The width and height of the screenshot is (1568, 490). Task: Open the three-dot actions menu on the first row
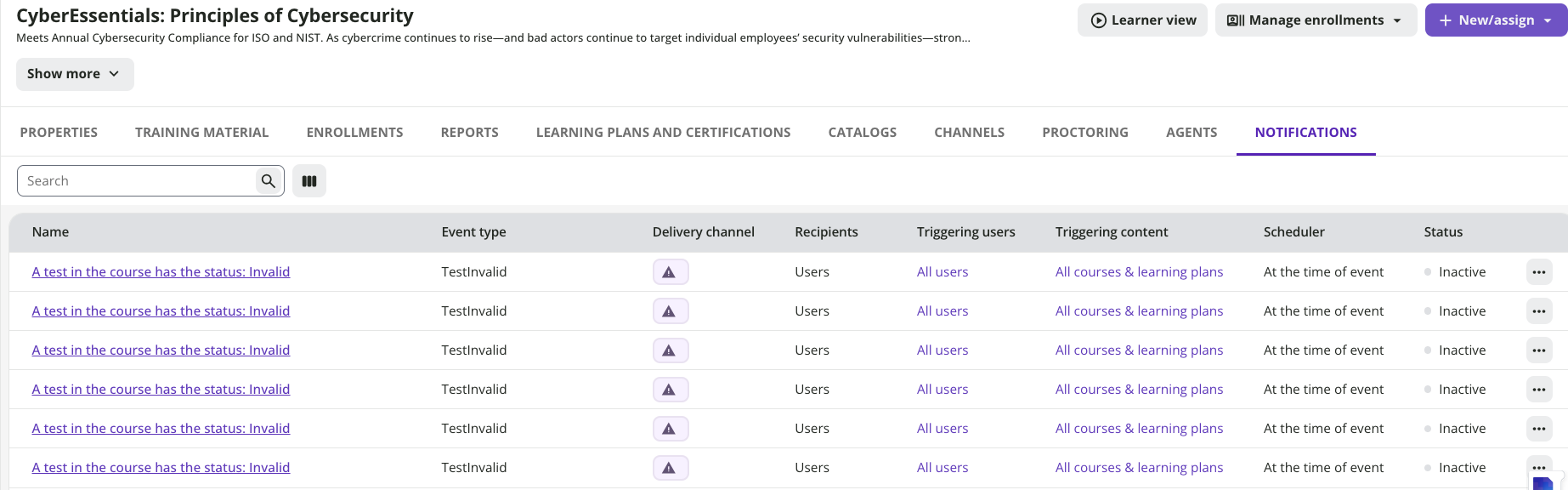1539,272
